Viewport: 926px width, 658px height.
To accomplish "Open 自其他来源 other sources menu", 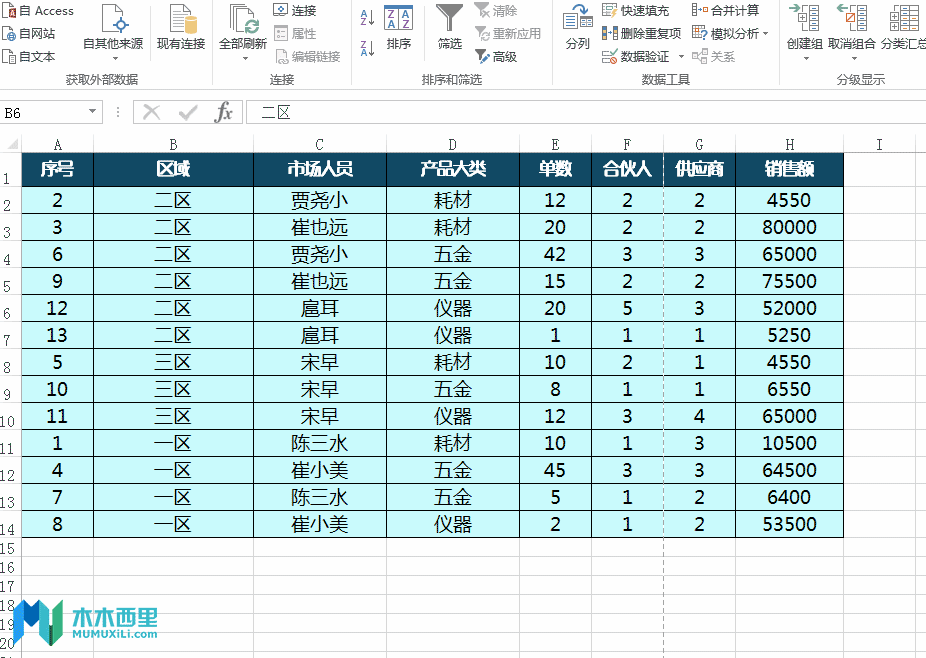I will (x=113, y=32).
